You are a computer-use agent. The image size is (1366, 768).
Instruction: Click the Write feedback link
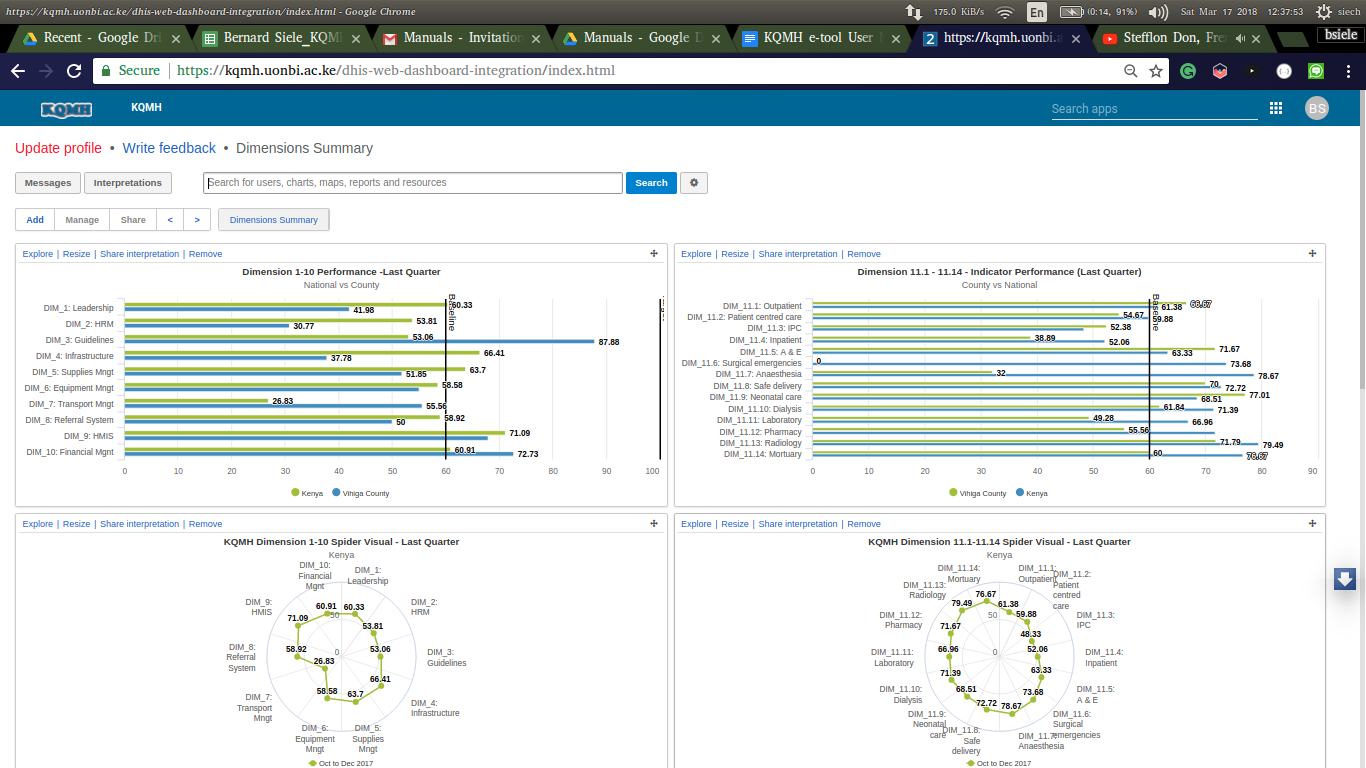[169, 148]
